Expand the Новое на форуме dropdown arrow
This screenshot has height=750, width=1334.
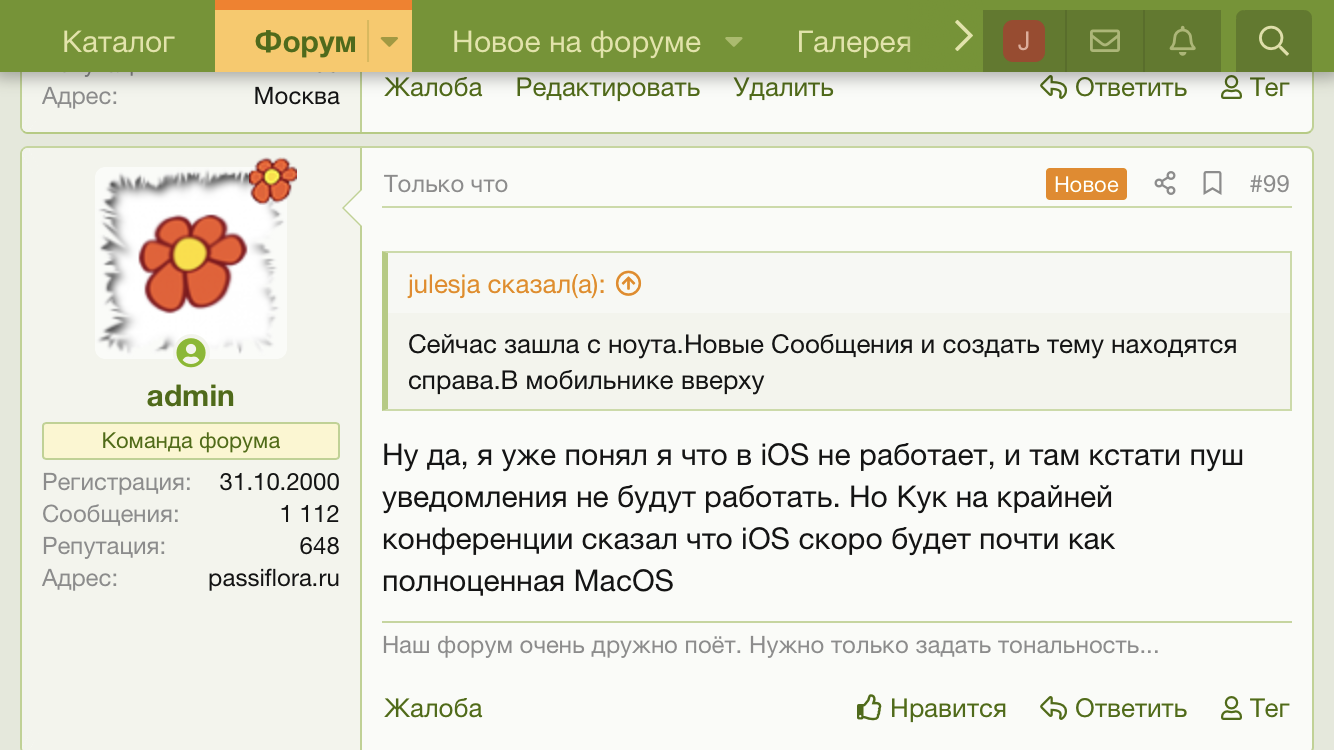[x=733, y=42]
